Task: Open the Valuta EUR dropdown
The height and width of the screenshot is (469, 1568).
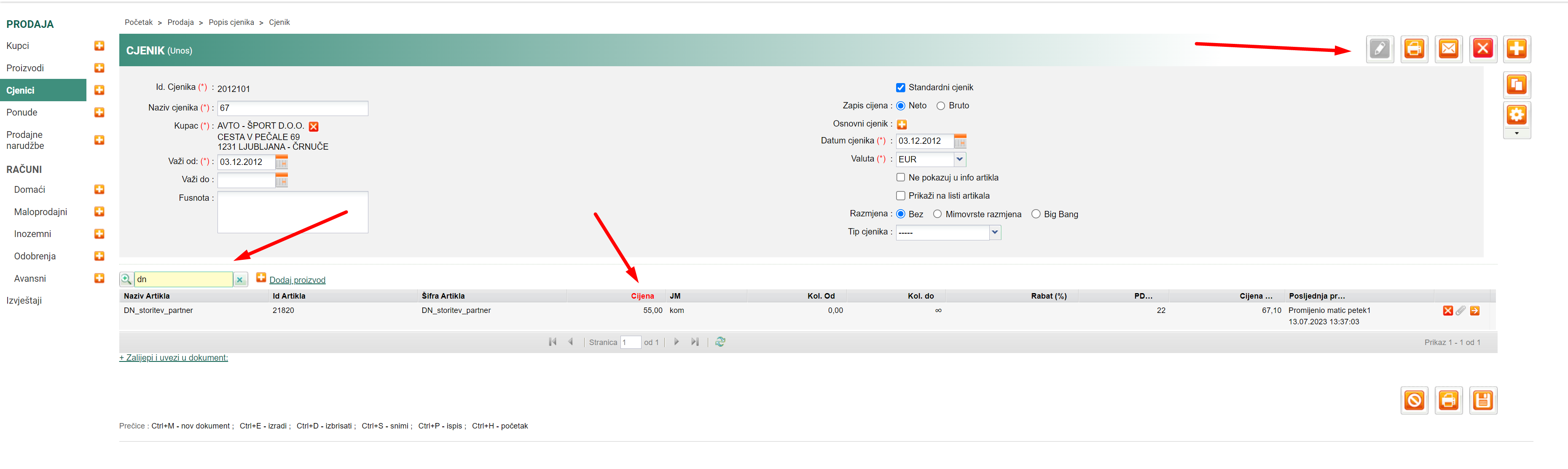Action: point(959,159)
